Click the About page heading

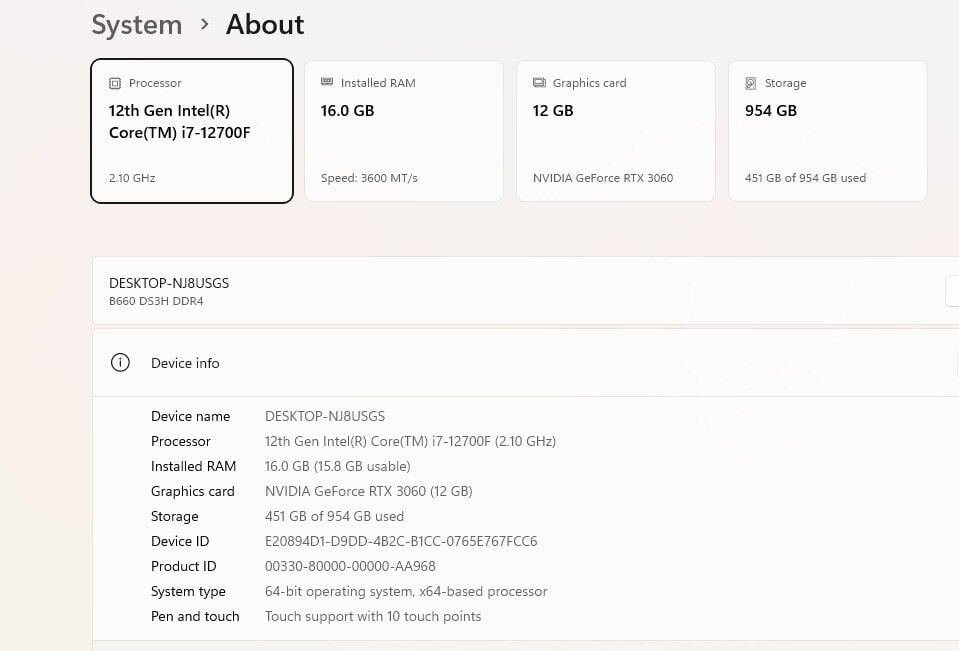tap(265, 25)
